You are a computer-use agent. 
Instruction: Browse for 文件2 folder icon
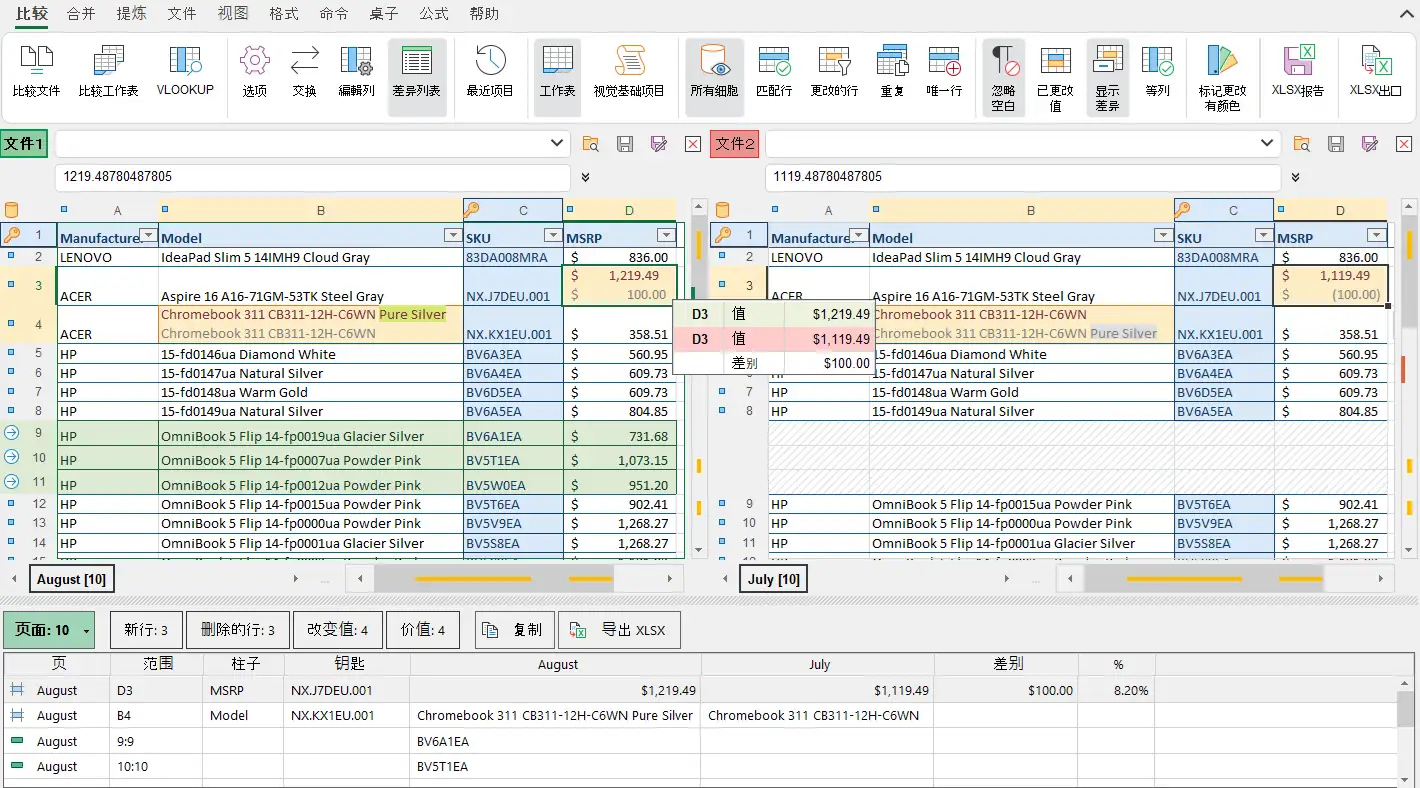coord(1302,144)
